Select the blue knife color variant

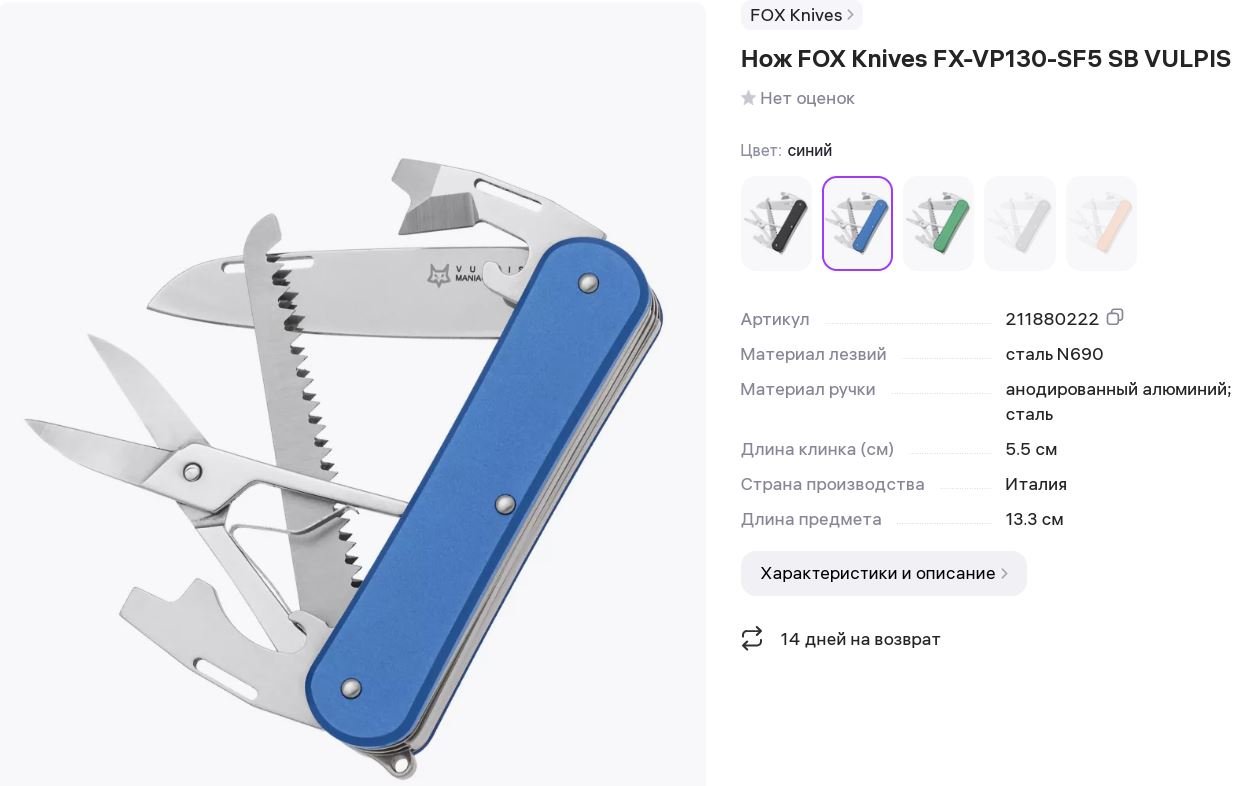[x=857, y=223]
